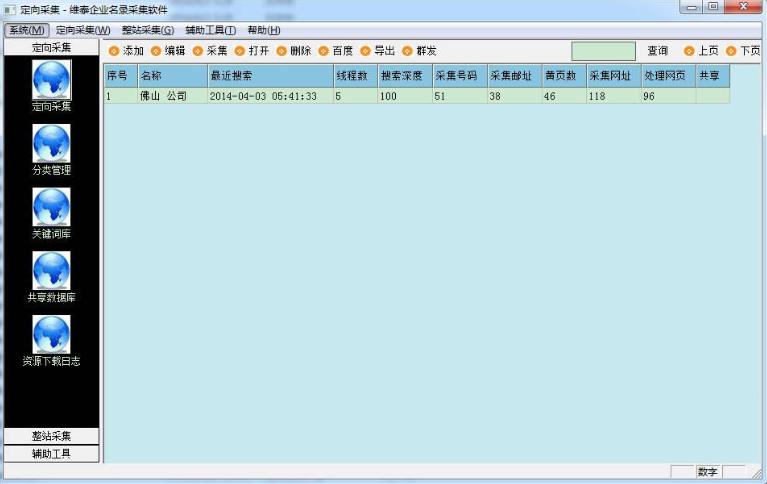Click the search input field beside 查询
The height and width of the screenshot is (484, 767).
pyautogui.click(x=603, y=51)
